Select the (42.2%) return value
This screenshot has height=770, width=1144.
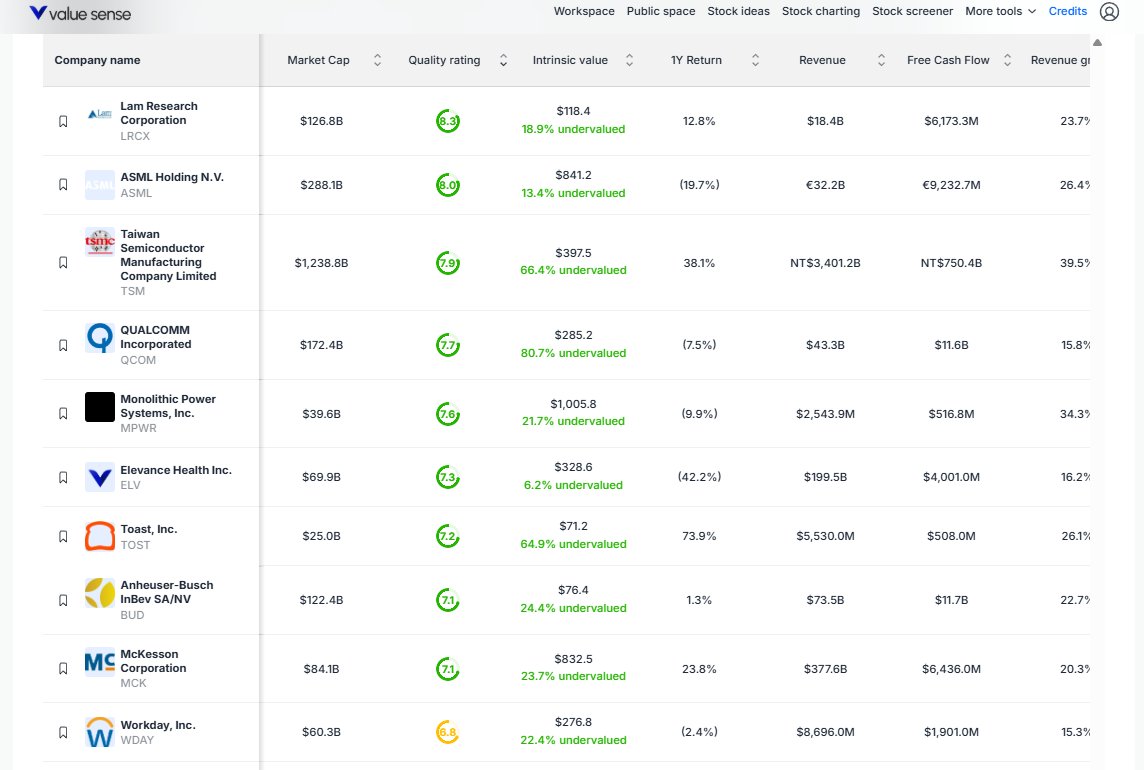pos(699,477)
